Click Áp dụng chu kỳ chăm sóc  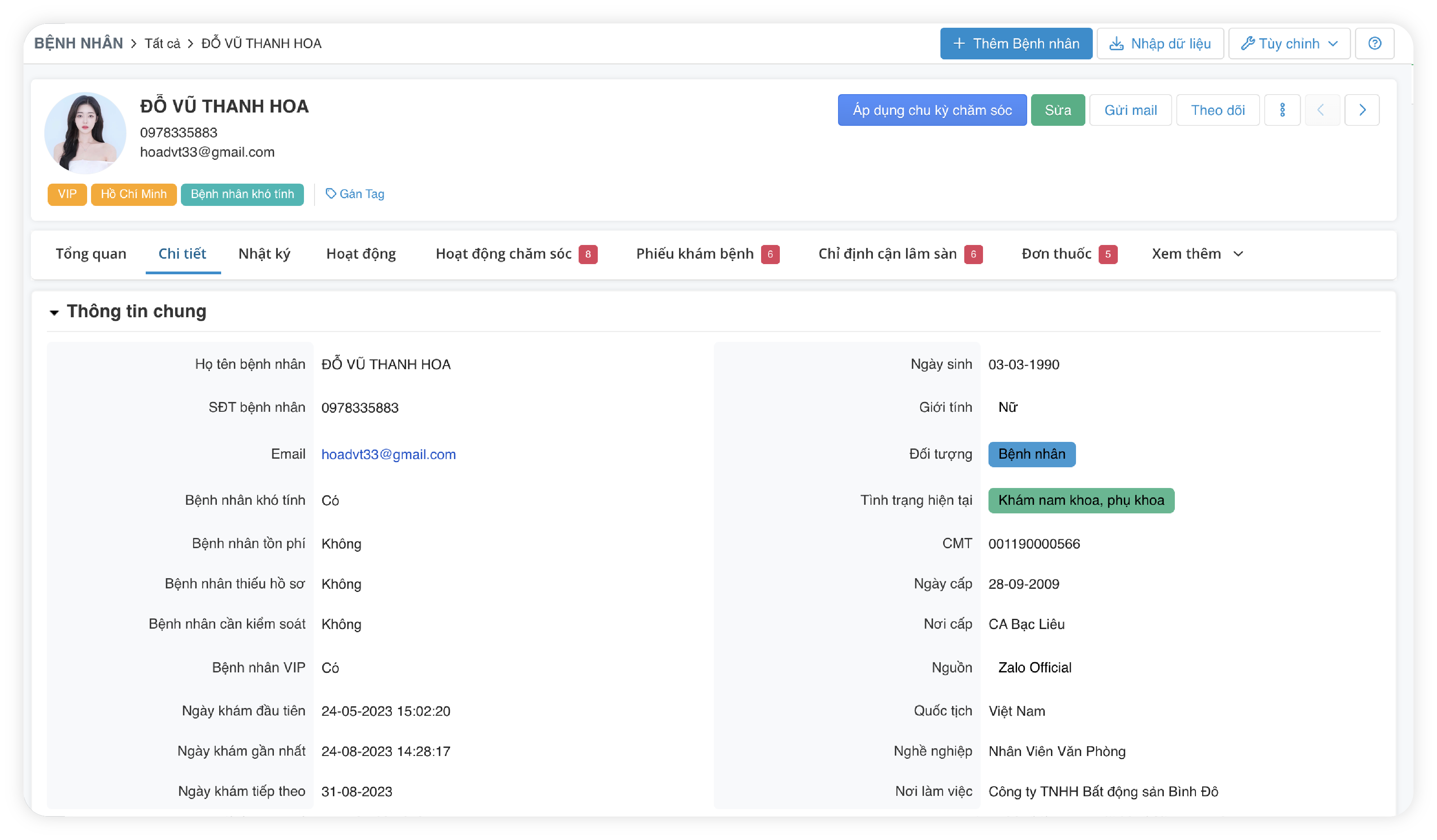(932, 110)
